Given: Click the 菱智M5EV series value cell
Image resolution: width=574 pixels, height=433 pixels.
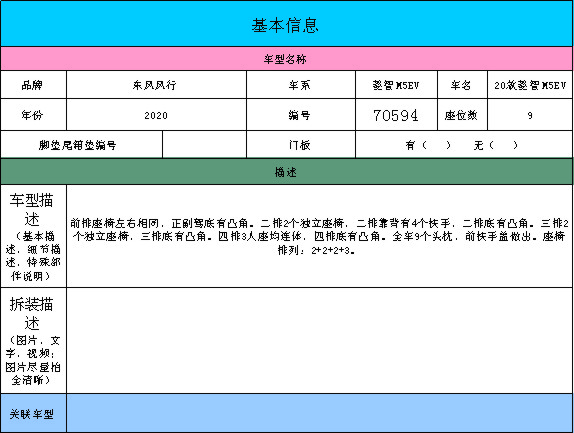Looking at the screenshot, I should pyautogui.click(x=396, y=85).
